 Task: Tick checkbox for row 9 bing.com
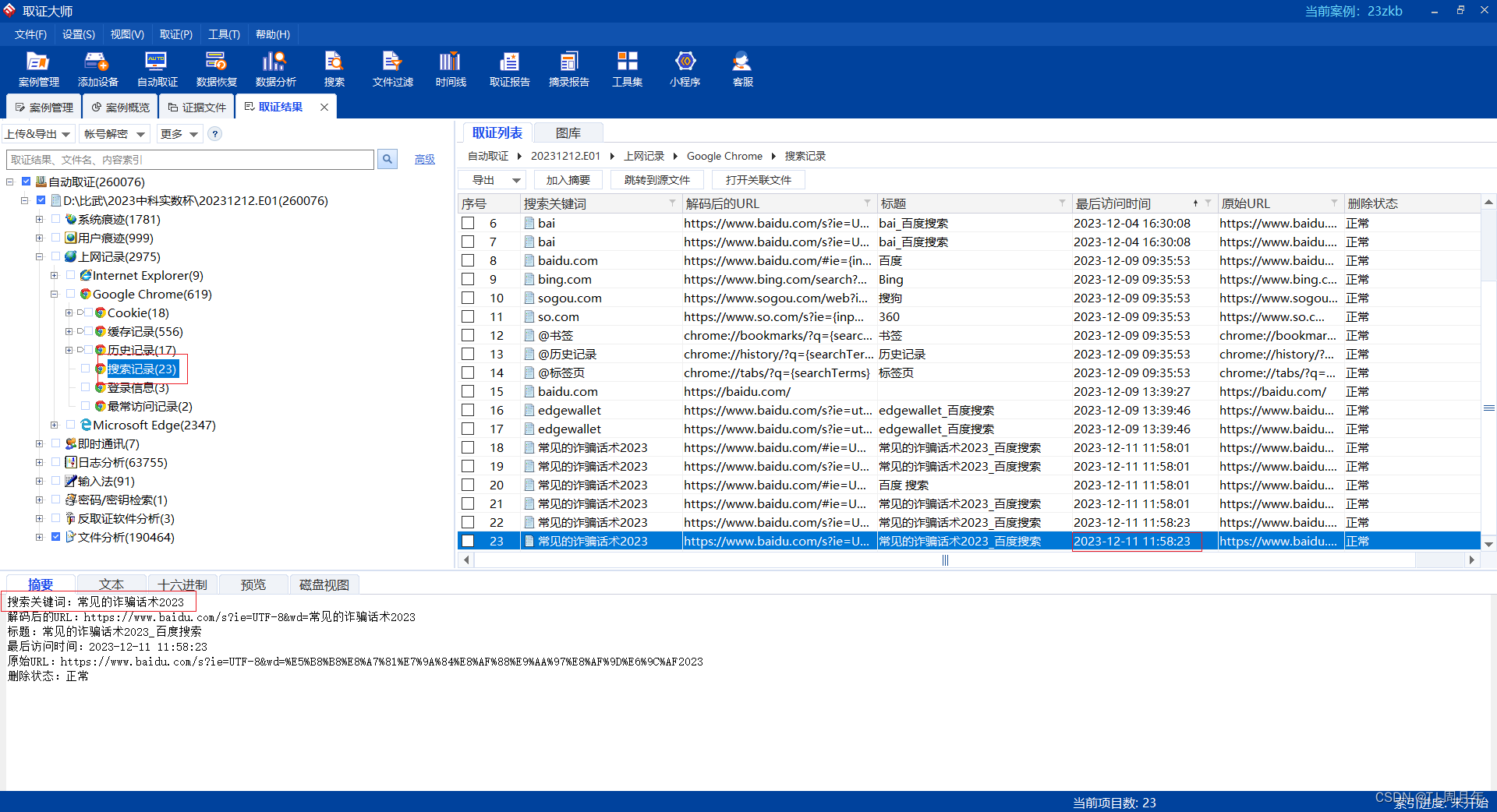pos(468,279)
